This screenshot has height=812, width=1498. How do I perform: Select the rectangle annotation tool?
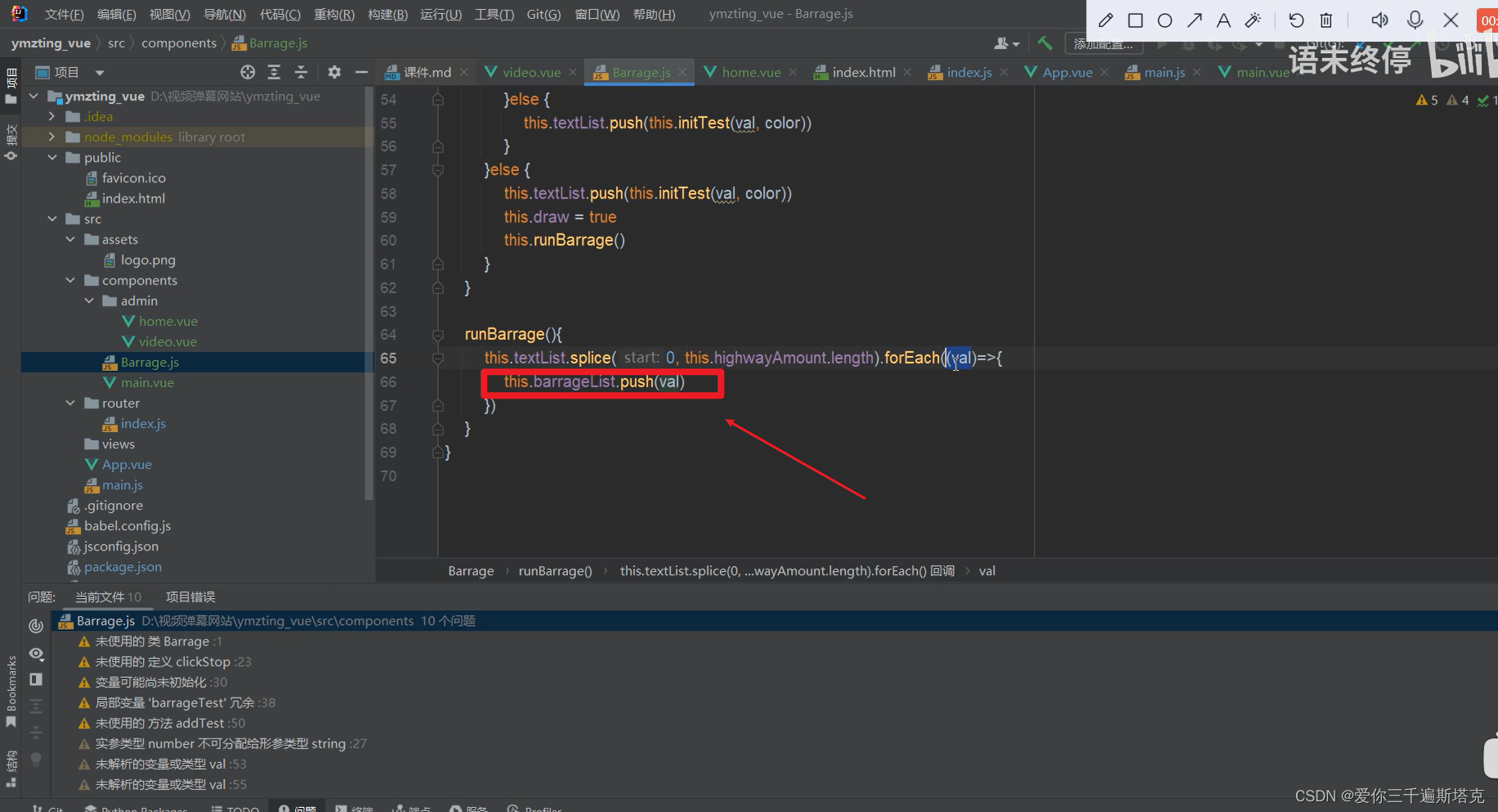1135,20
